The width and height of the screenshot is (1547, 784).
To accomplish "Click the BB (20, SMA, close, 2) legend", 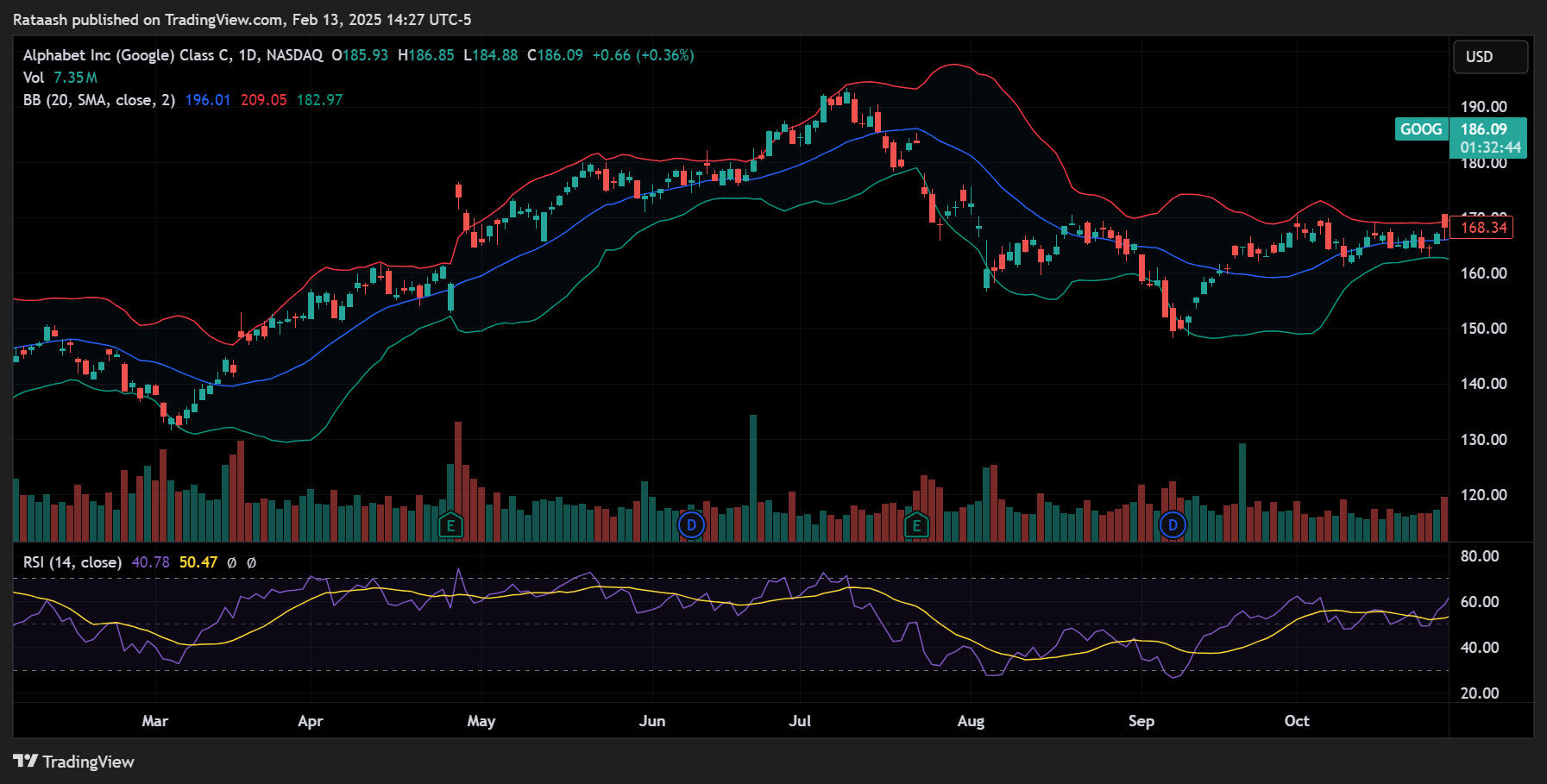I will (x=99, y=100).
